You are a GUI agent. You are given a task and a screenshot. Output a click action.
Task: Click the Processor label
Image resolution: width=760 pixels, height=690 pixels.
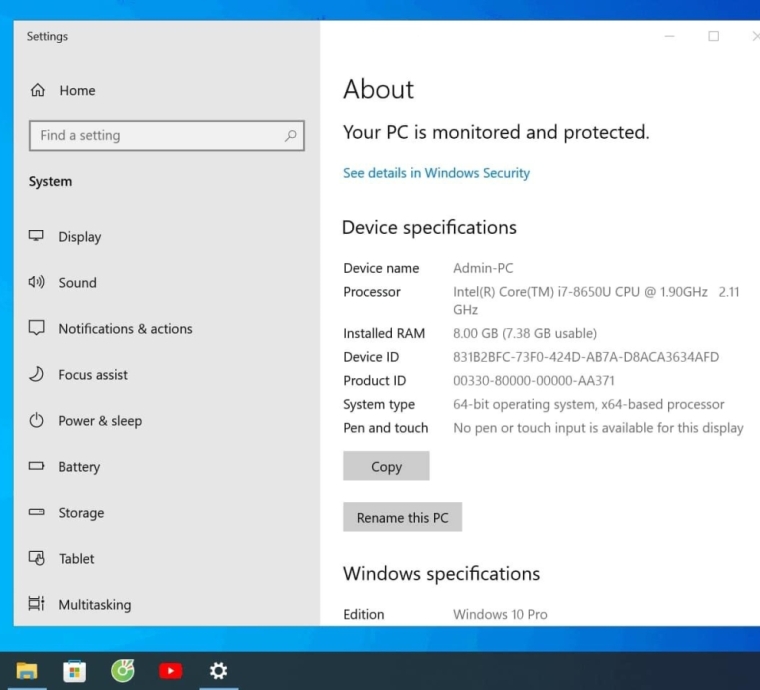372,292
